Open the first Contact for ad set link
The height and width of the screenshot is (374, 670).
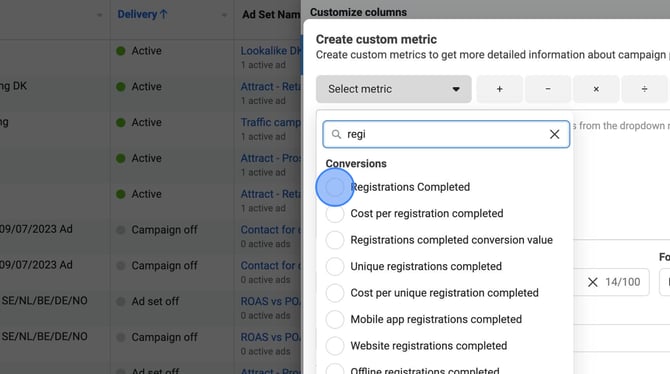270,230
